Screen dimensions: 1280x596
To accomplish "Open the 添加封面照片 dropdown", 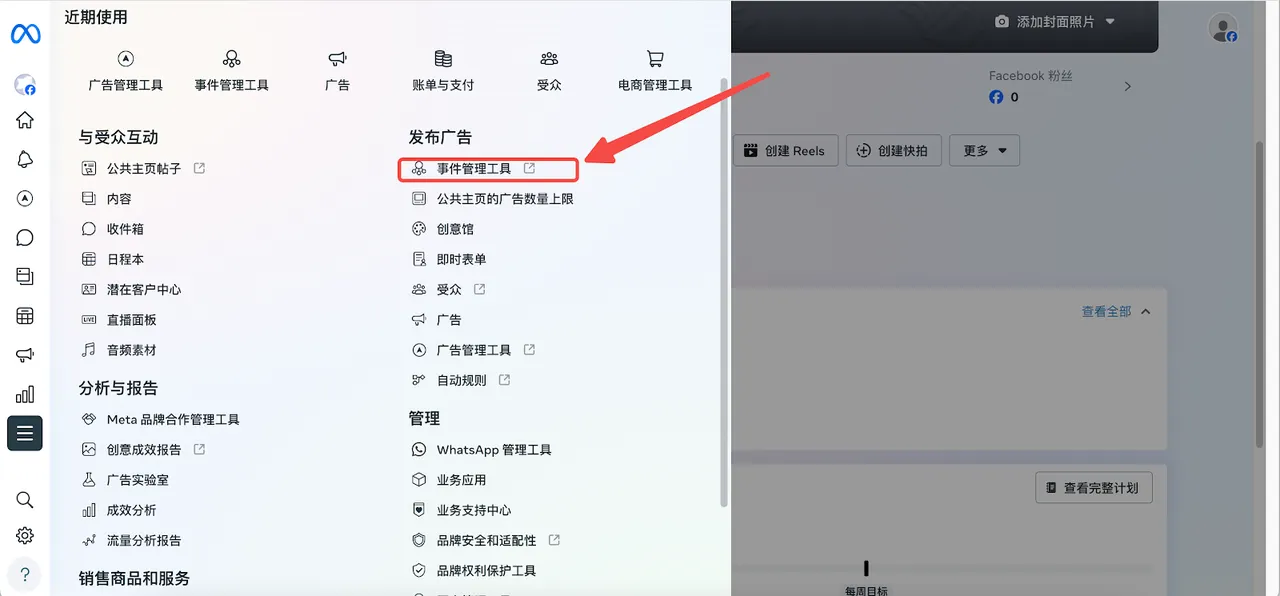I will click(1055, 21).
